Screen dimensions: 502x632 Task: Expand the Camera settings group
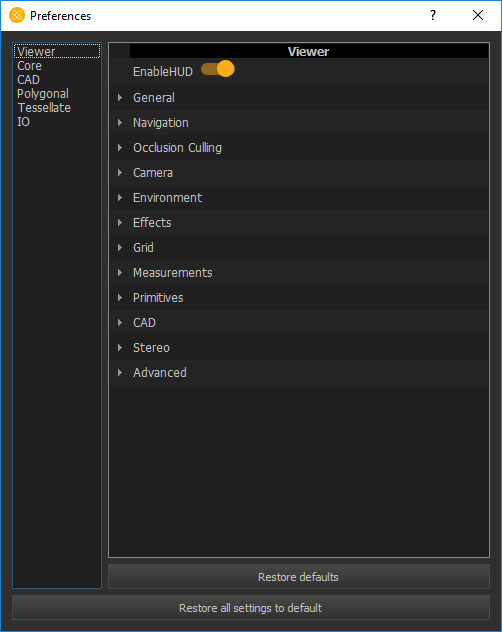click(120, 173)
